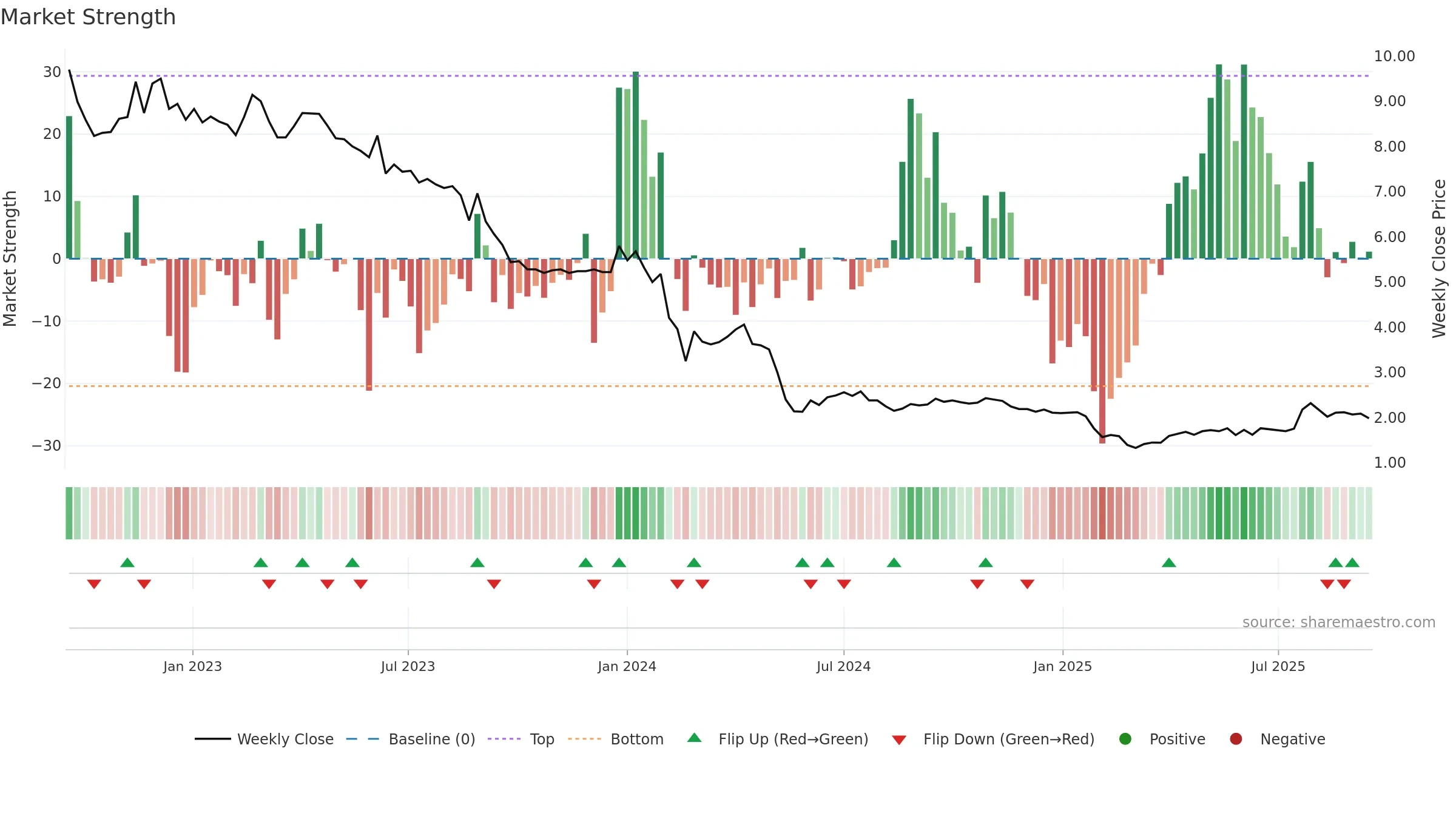Image resolution: width=1456 pixels, height=819 pixels.
Task: Click the rotated Weekly Close Price axis title
Action: coord(1438,258)
